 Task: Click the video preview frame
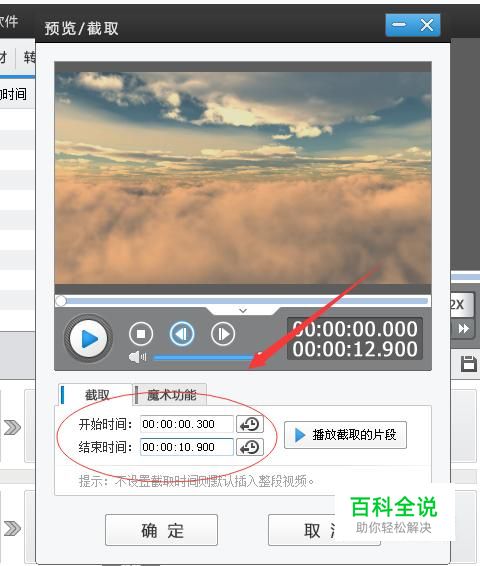(x=243, y=178)
